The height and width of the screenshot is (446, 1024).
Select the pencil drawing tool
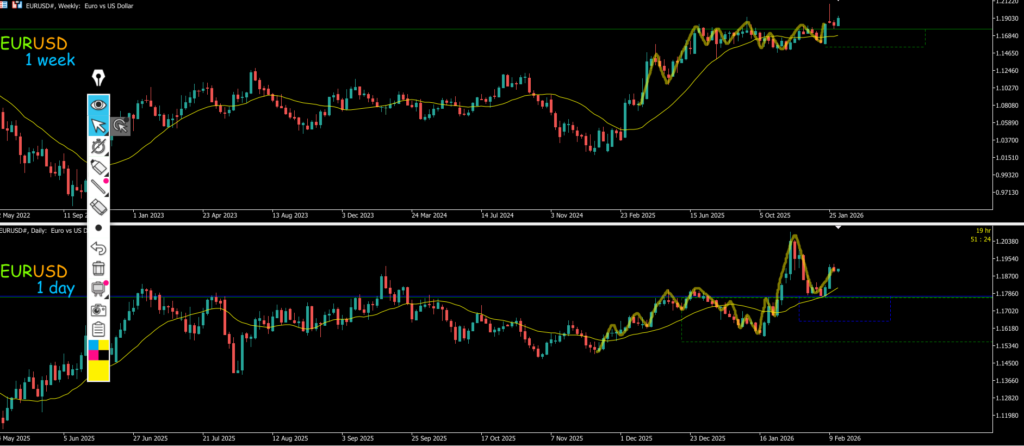click(x=98, y=166)
